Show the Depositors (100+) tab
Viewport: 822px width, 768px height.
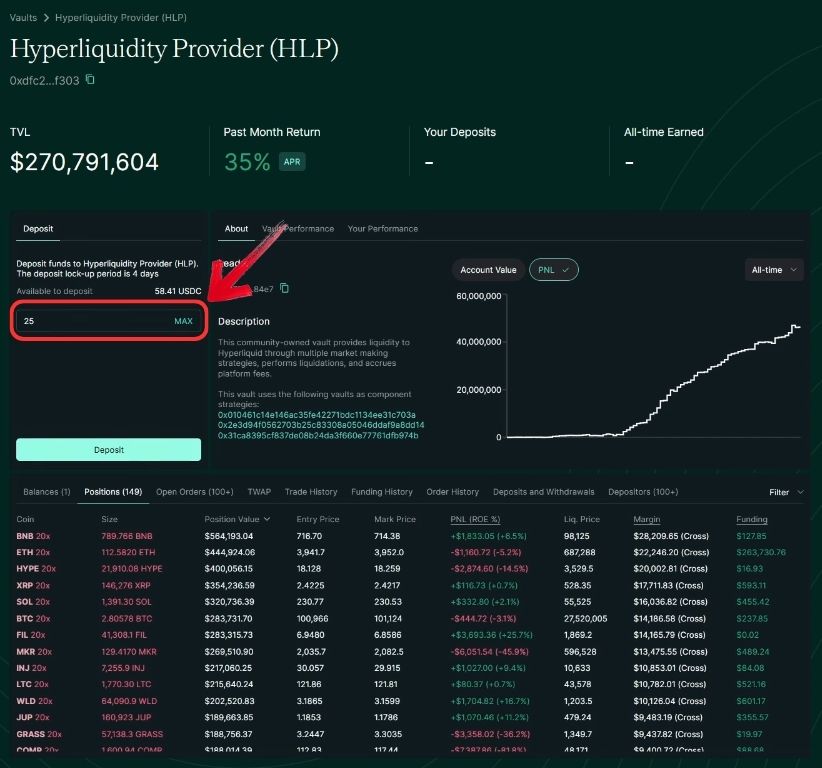[643, 492]
